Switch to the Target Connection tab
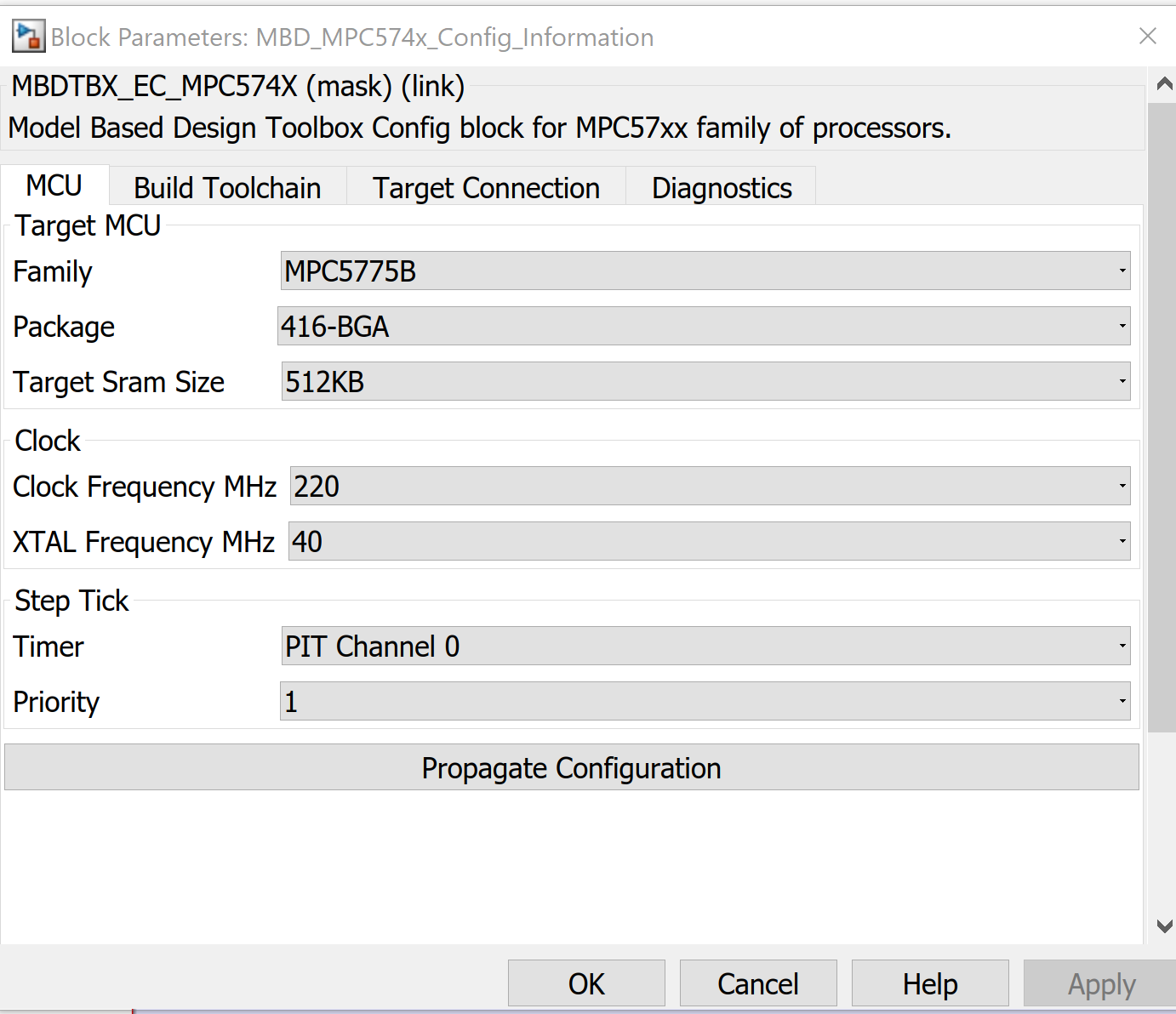Viewport: 1176px width, 1014px height. (485, 186)
